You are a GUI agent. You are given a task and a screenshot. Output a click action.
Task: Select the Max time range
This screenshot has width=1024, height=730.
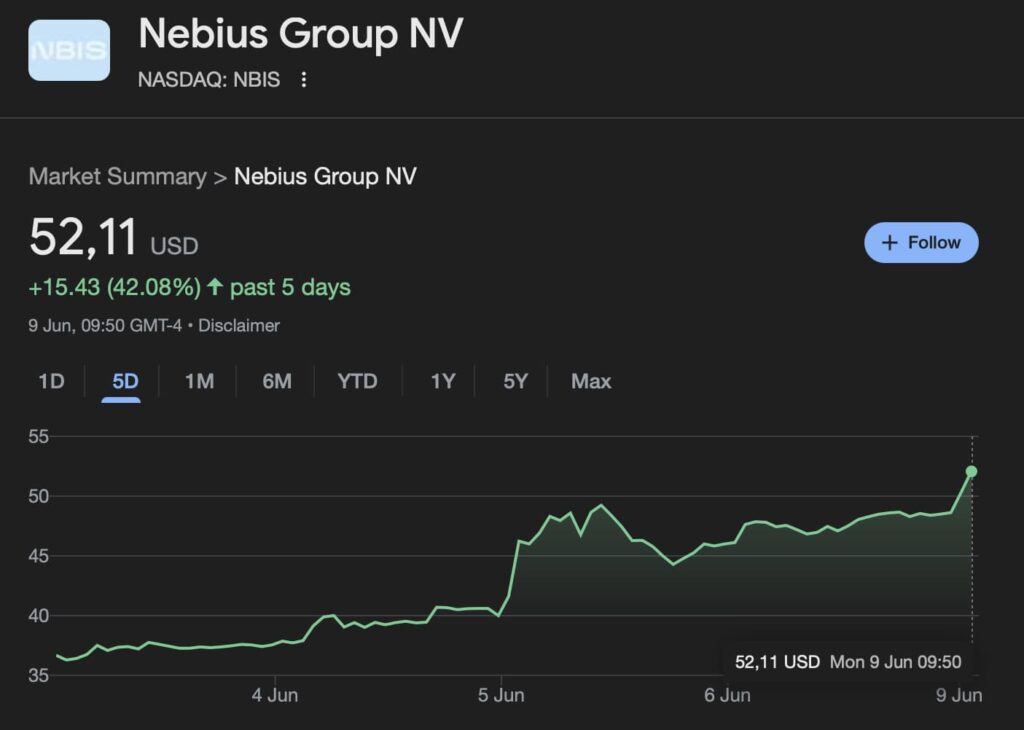coord(591,381)
